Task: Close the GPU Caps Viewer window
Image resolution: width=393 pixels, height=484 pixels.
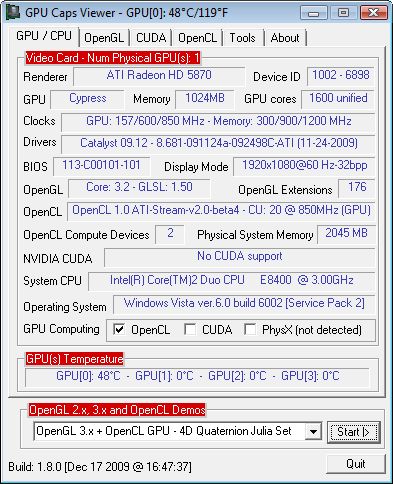Action: 373,13
